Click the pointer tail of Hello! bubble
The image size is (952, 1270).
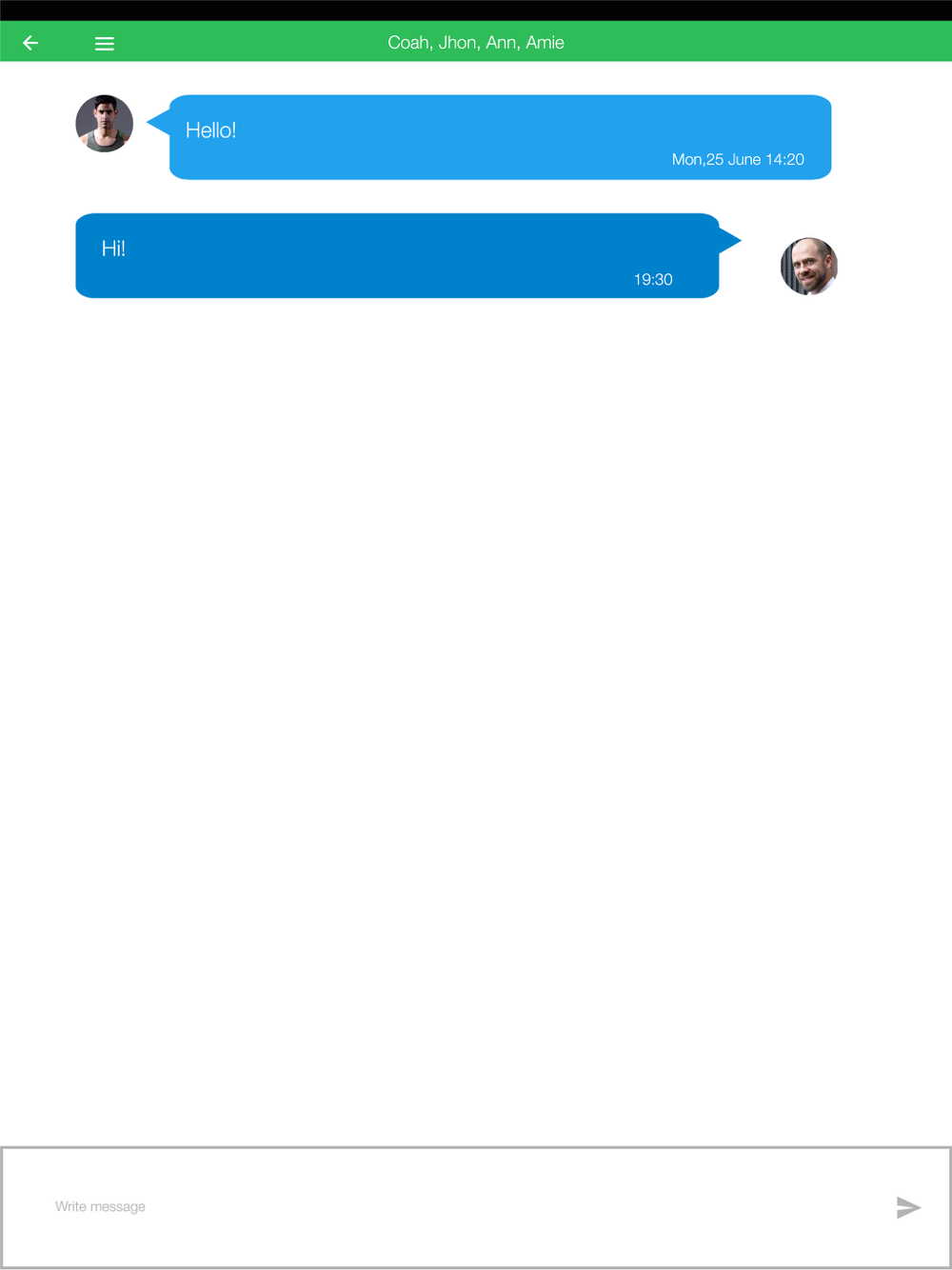pyautogui.click(x=159, y=122)
